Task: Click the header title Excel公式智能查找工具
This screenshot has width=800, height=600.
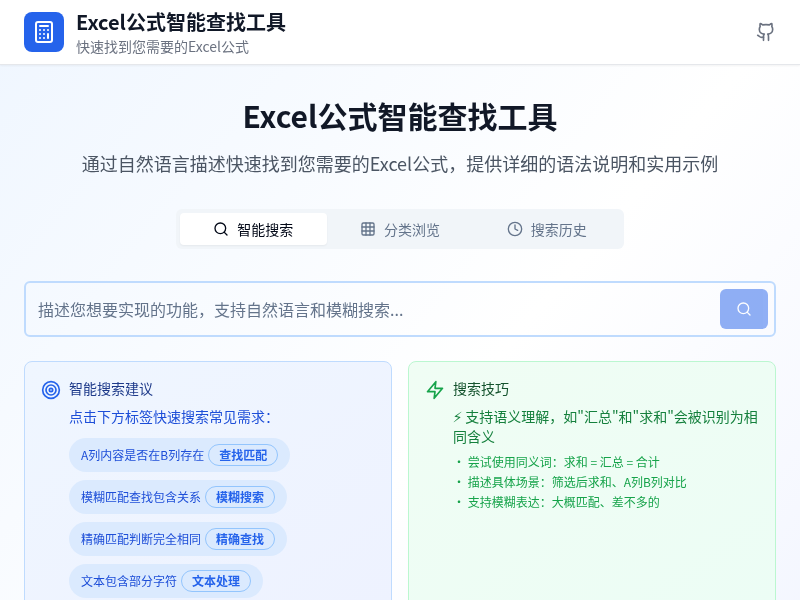Action: point(181,22)
